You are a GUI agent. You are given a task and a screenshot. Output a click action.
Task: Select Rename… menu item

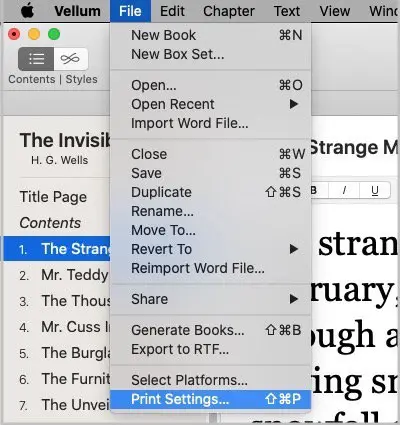(210, 211)
